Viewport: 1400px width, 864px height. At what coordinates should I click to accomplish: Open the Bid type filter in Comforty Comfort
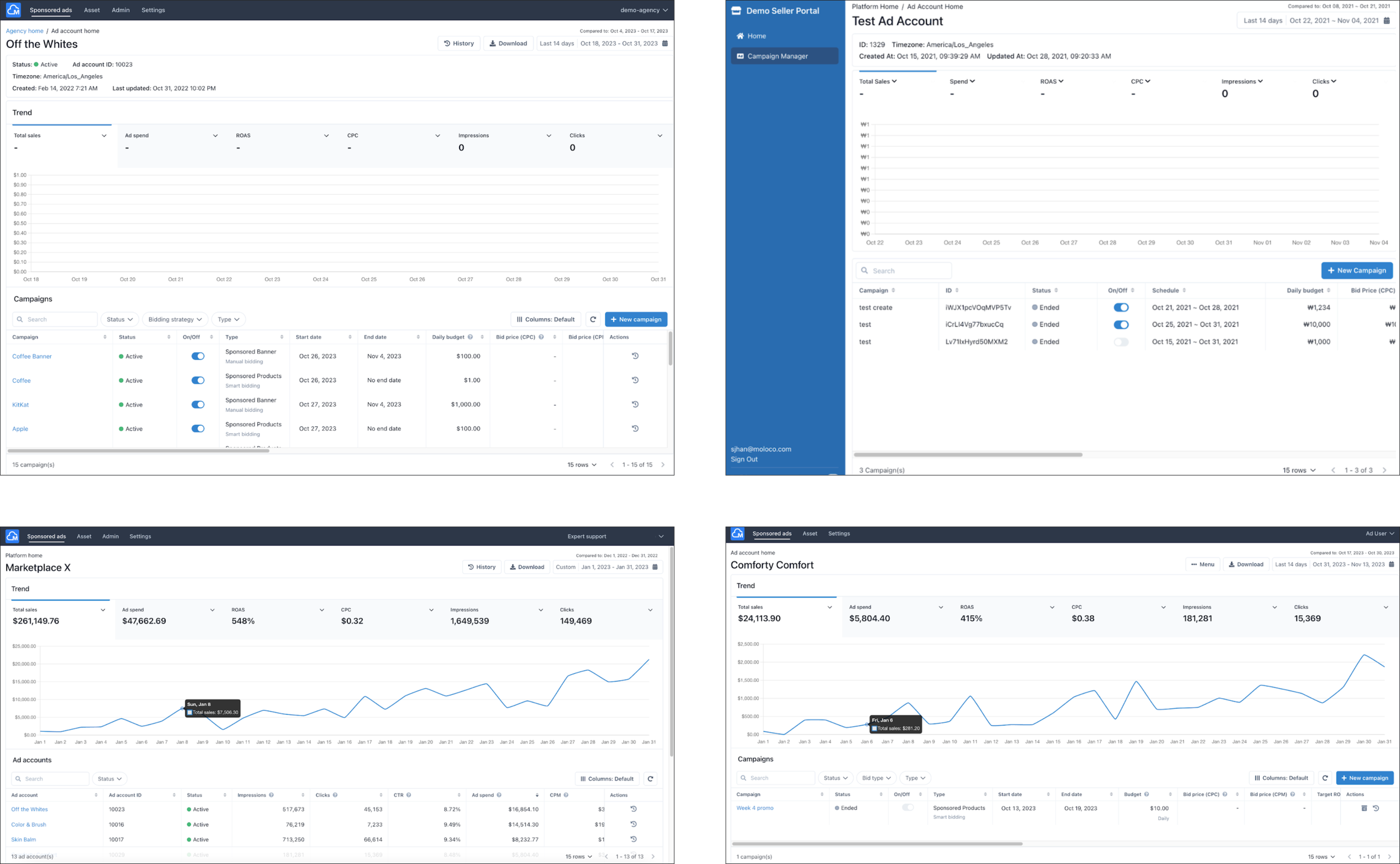coord(876,778)
